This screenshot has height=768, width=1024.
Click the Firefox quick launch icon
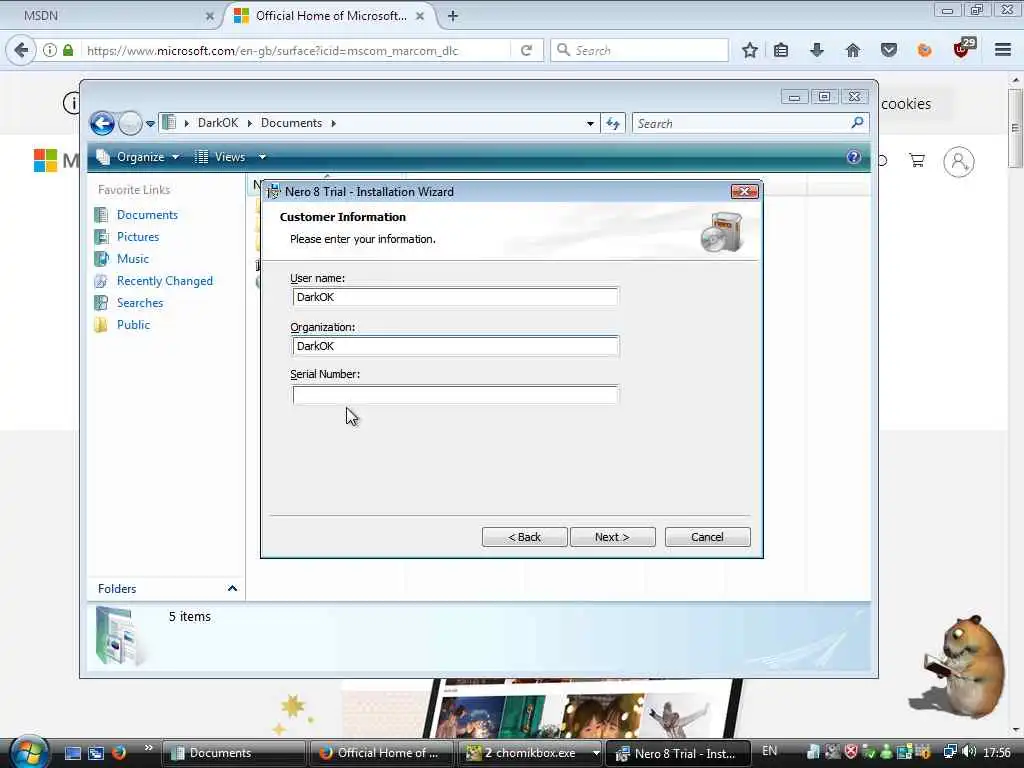point(119,753)
